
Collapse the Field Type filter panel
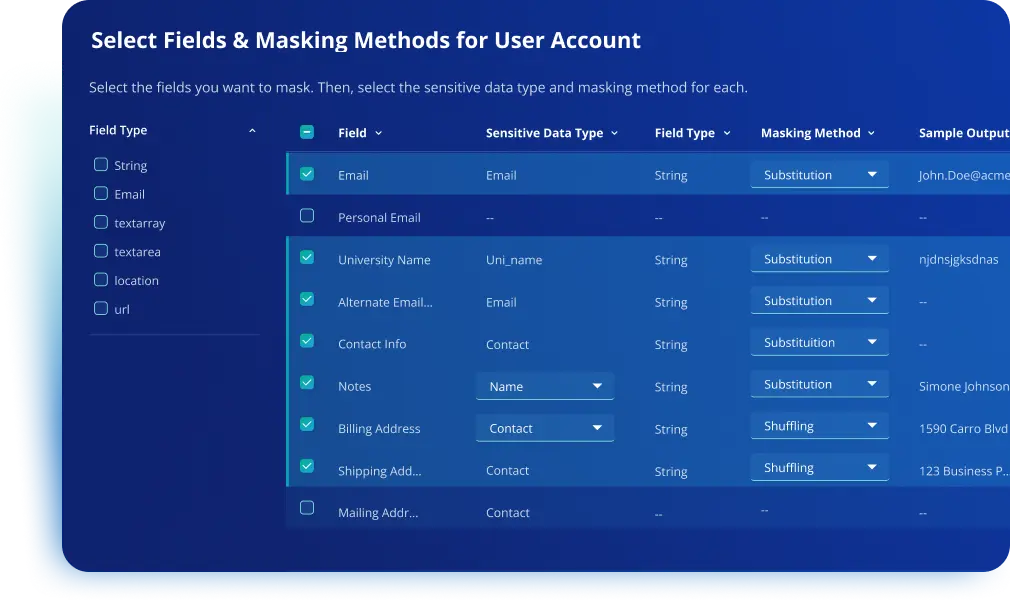(252, 131)
